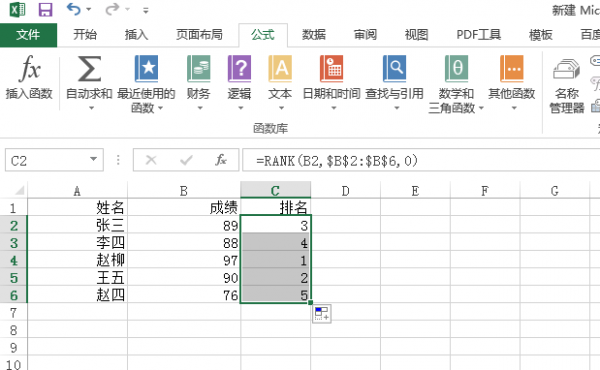Open the Auto Fill Options button

pyautogui.click(x=321, y=314)
